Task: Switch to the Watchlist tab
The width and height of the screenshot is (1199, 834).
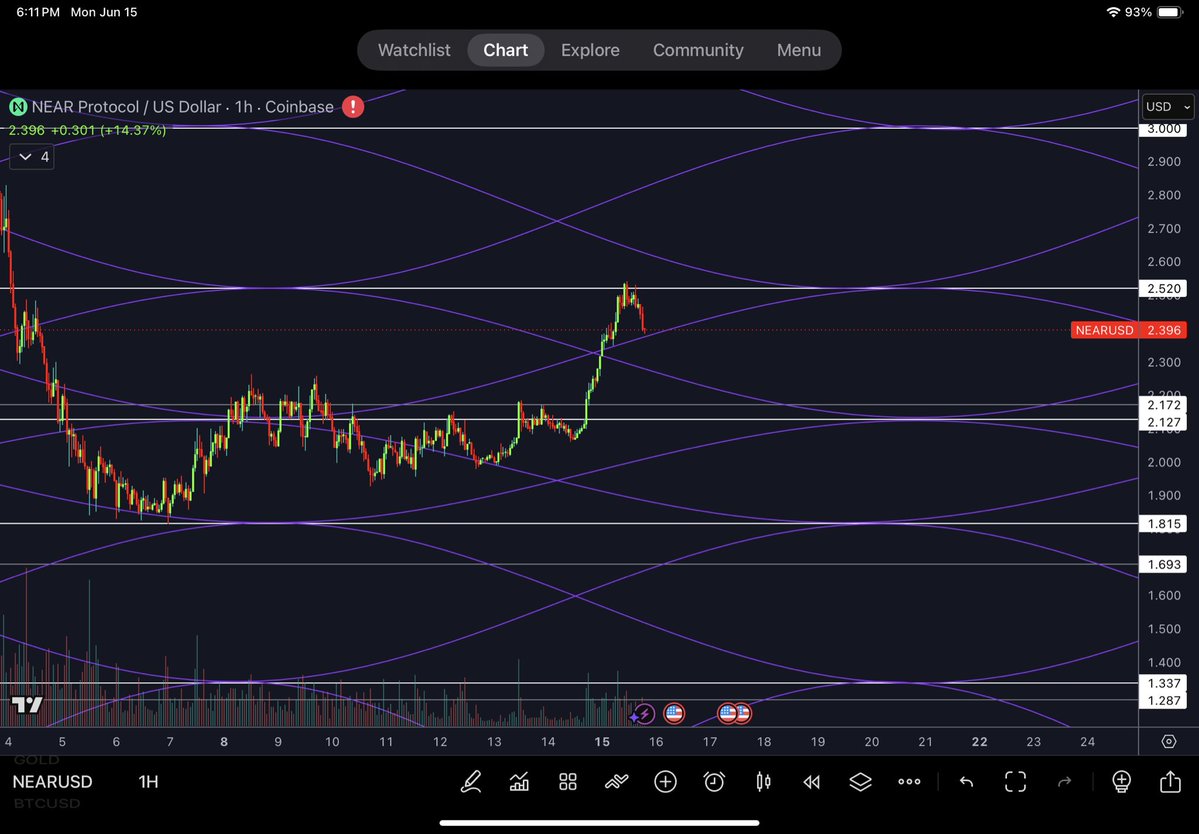Action: (x=414, y=50)
